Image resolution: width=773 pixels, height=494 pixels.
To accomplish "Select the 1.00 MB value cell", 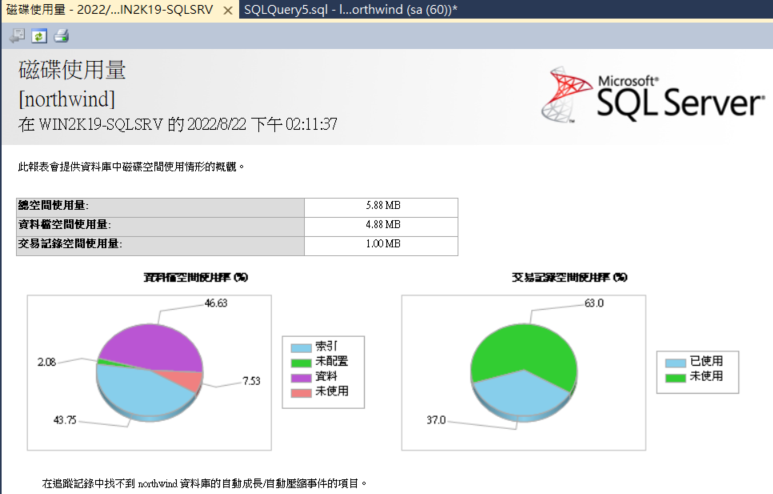I will [x=382, y=244].
